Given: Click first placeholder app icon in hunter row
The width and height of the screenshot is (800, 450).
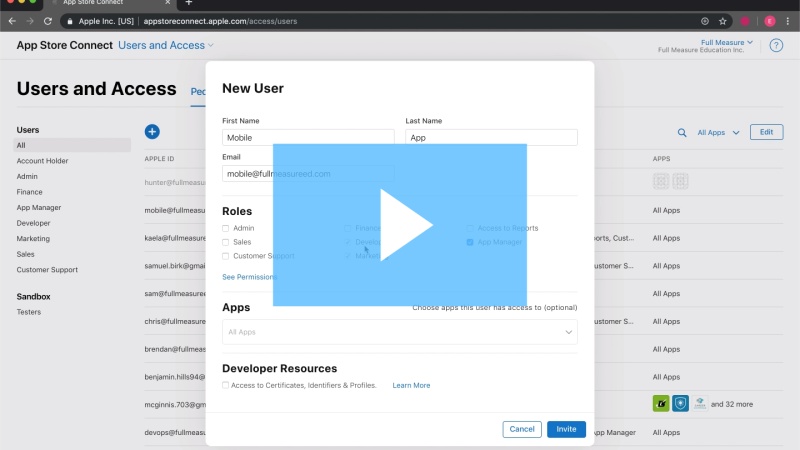Looking at the screenshot, I should pos(661,181).
